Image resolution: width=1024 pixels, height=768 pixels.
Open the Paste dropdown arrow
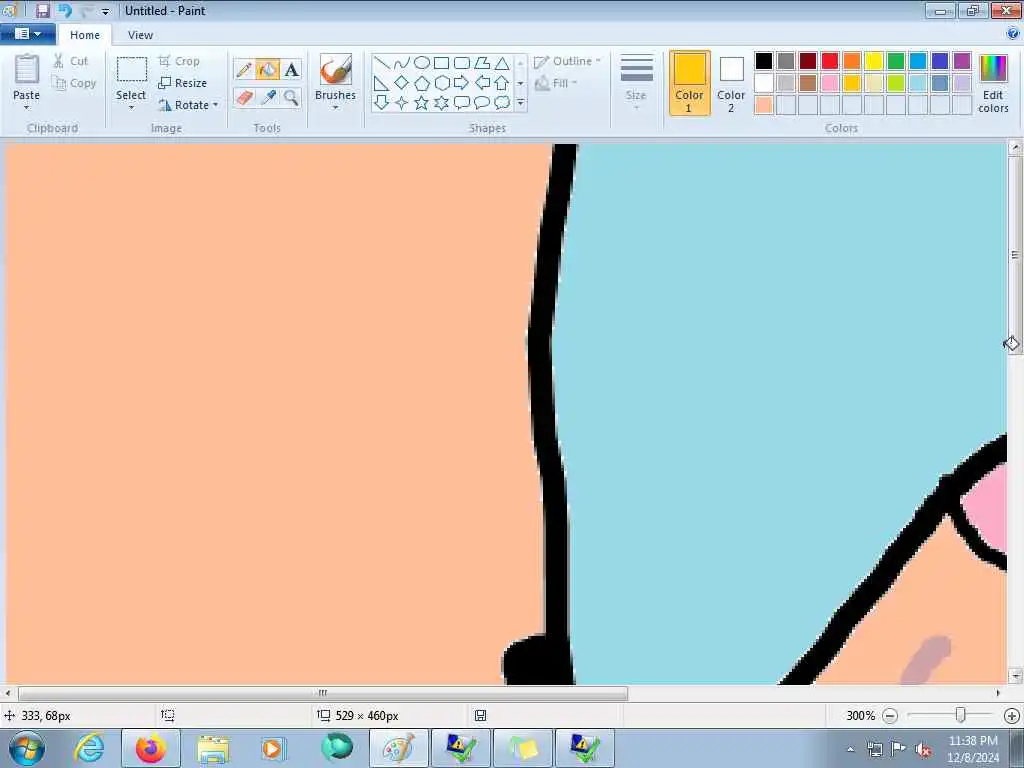click(26, 108)
